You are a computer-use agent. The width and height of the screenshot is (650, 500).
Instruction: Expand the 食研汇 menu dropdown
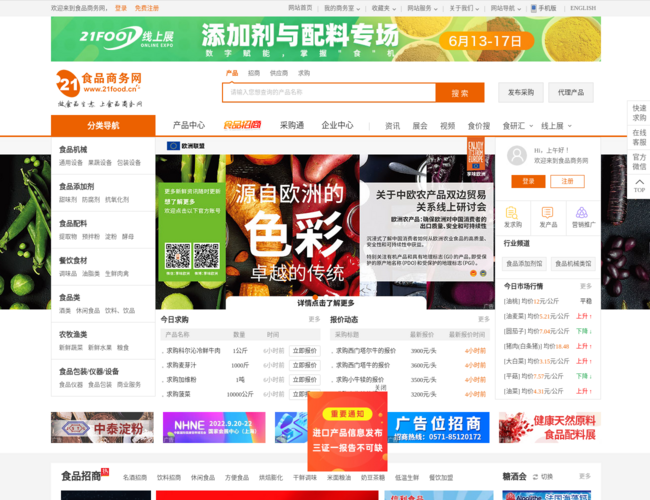coord(517,126)
